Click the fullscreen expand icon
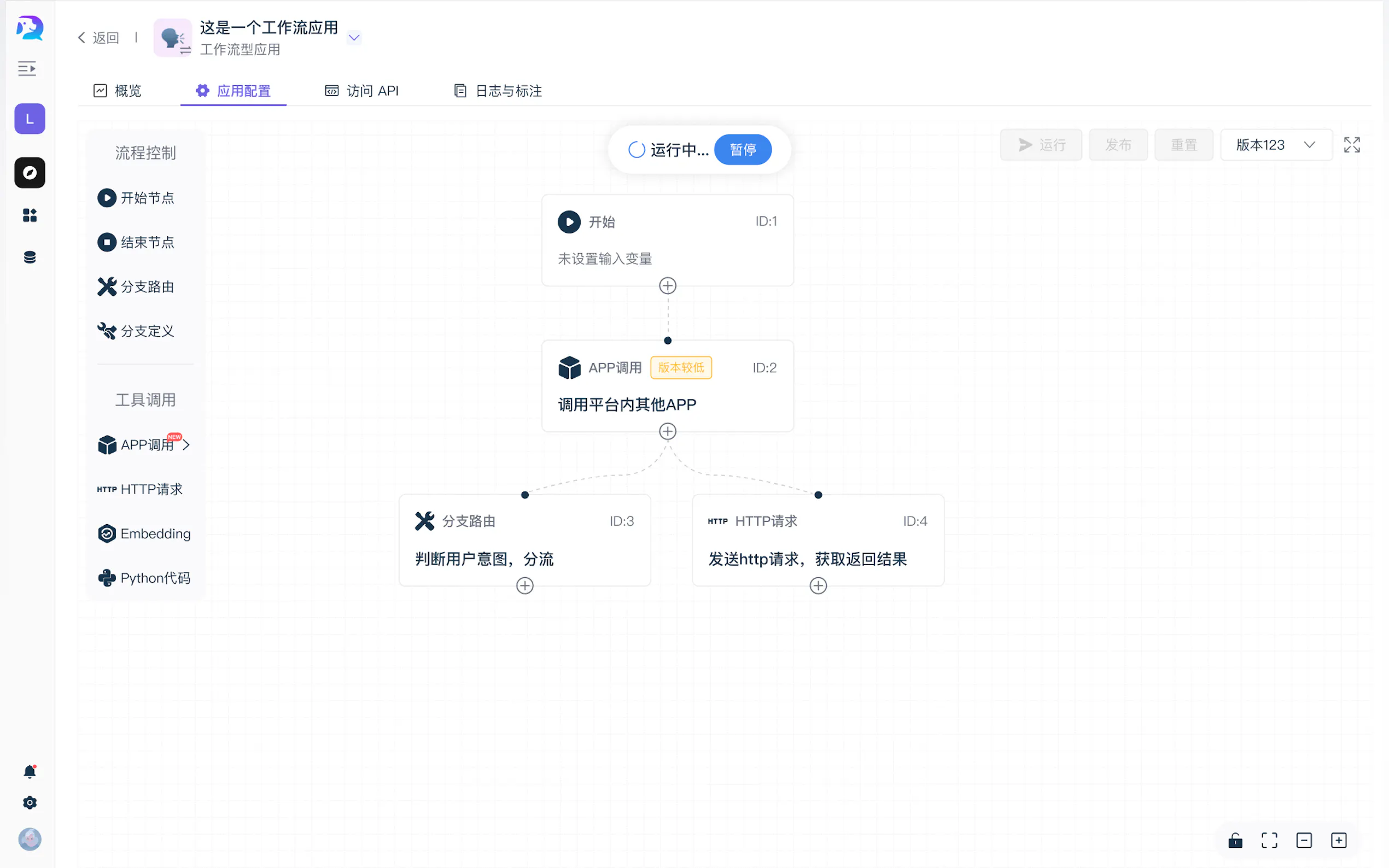The height and width of the screenshot is (868, 1389). tap(1351, 145)
